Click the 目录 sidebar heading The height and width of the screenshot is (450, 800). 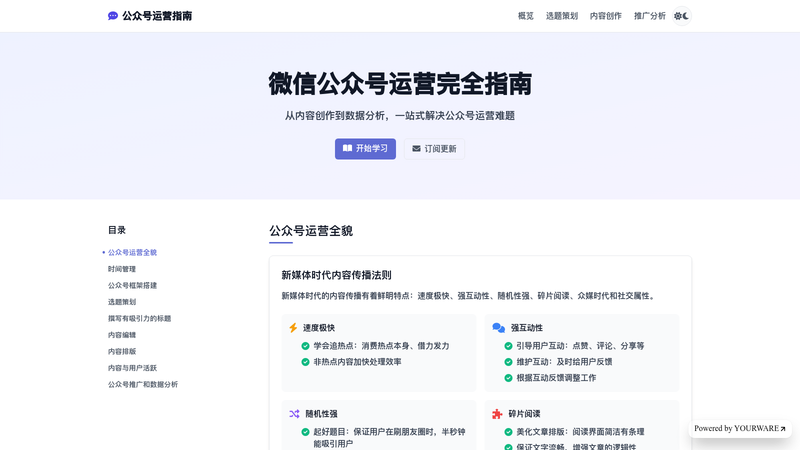pos(117,230)
